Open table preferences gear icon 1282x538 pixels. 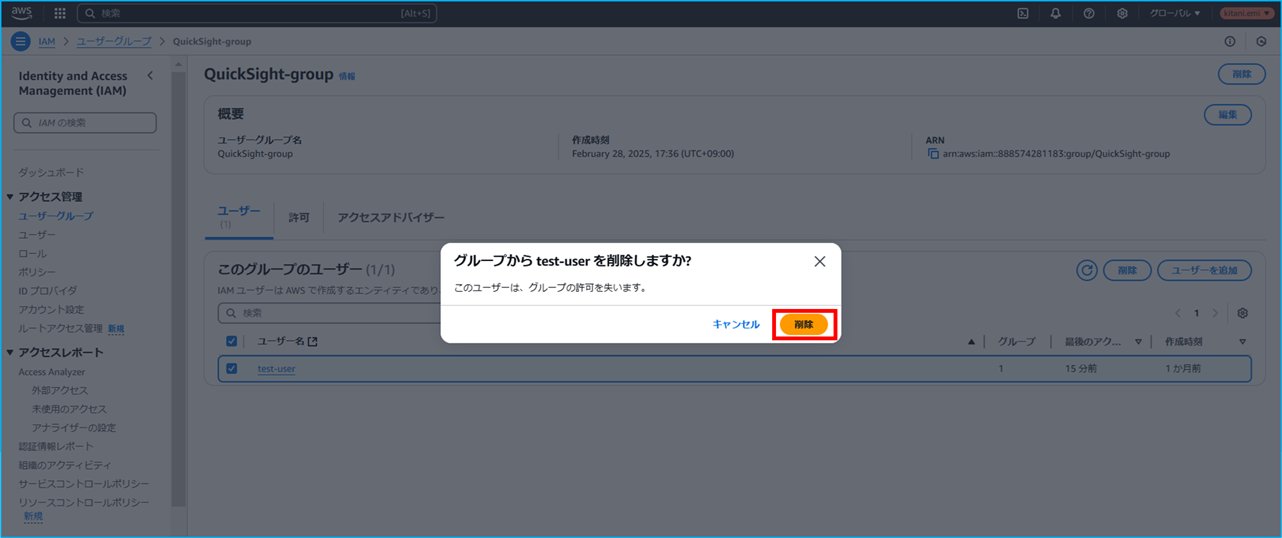coord(1243,313)
